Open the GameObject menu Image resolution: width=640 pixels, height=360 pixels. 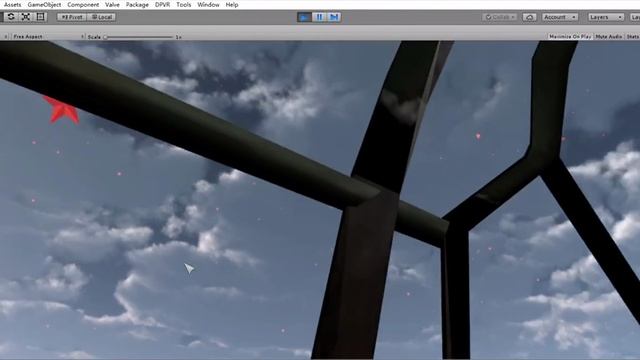click(x=44, y=5)
